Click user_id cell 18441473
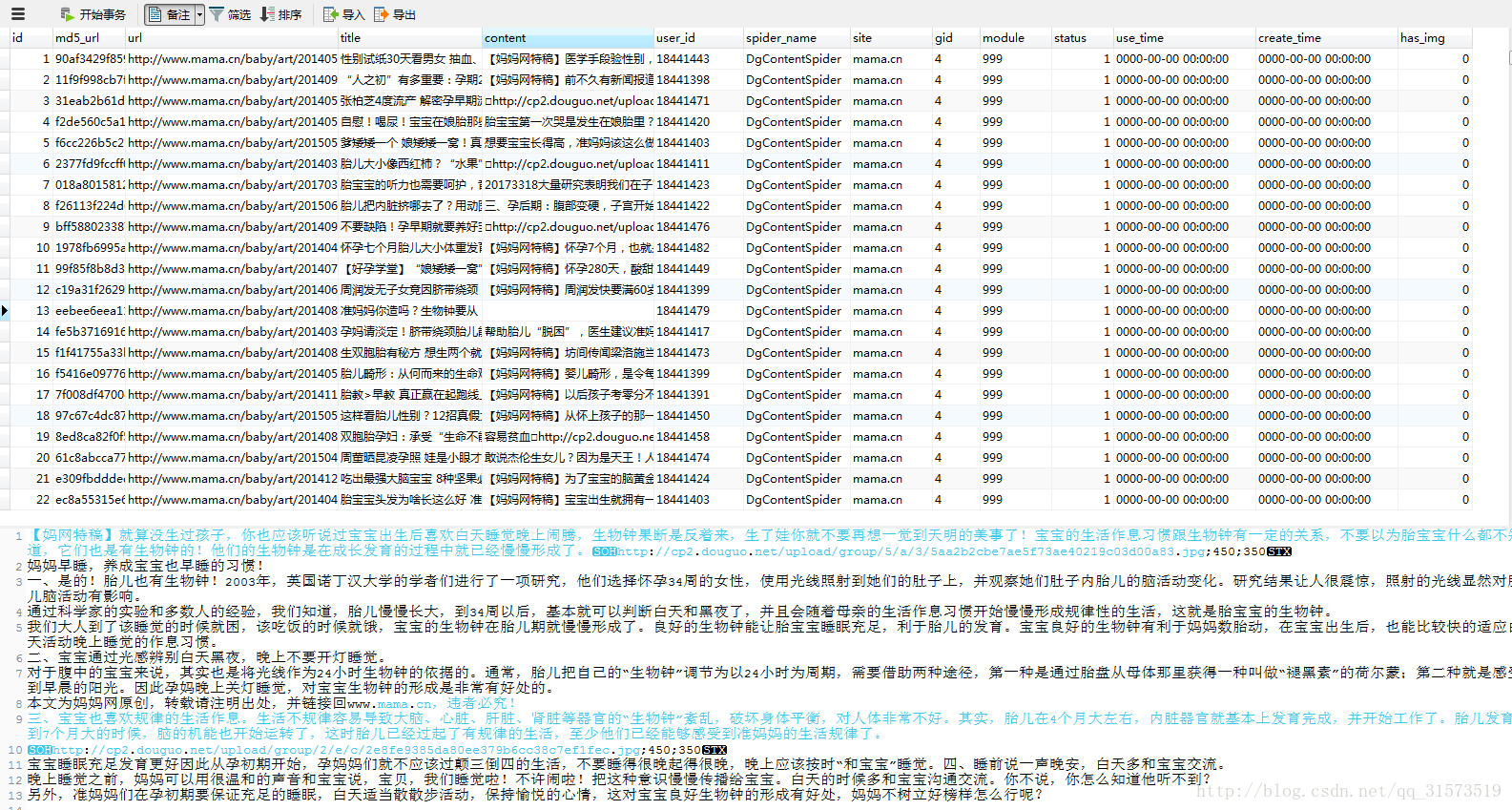This screenshot has height=810, width=1512. (x=698, y=353)
